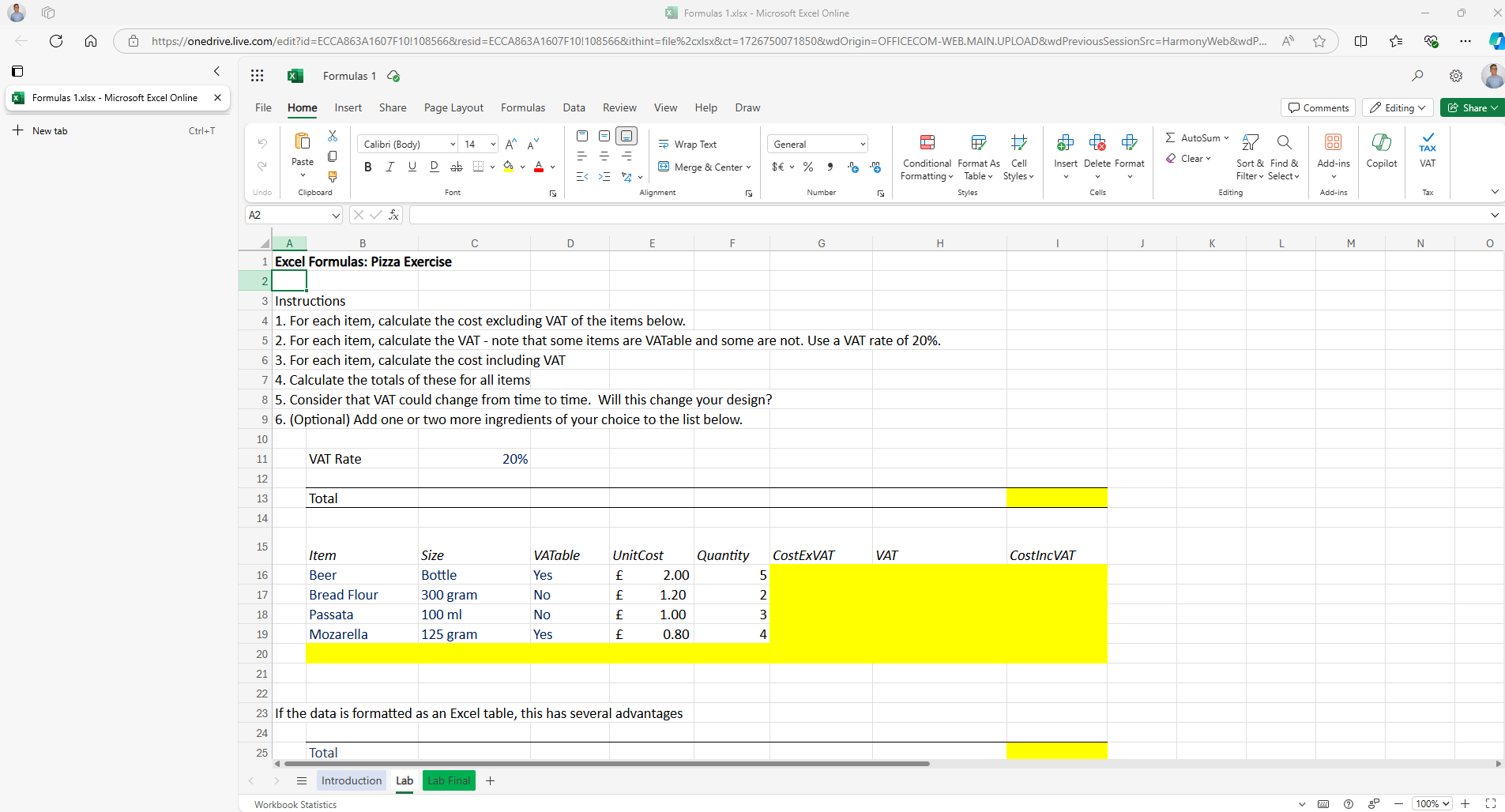Open the all sheets list icon
Viewport: 1505px width, 812px height.
click(301, 780)
